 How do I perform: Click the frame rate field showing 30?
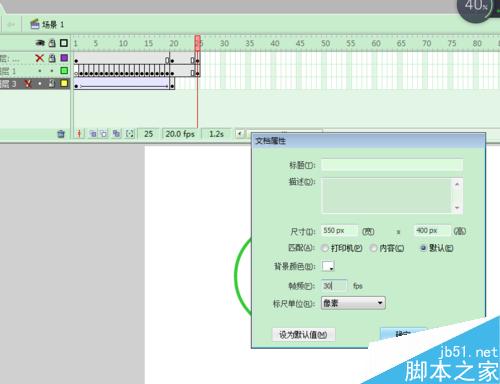coord(334,286)
